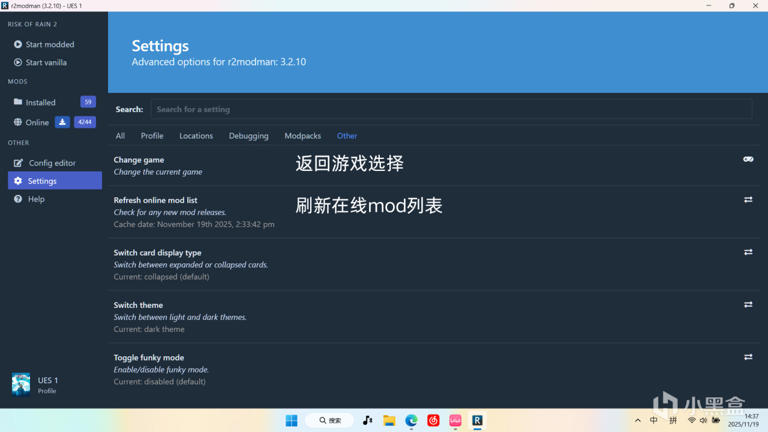The image size is (768, 432).
Task: Open the Wi-Fi network tray icon
Action: tap(692, 420)
